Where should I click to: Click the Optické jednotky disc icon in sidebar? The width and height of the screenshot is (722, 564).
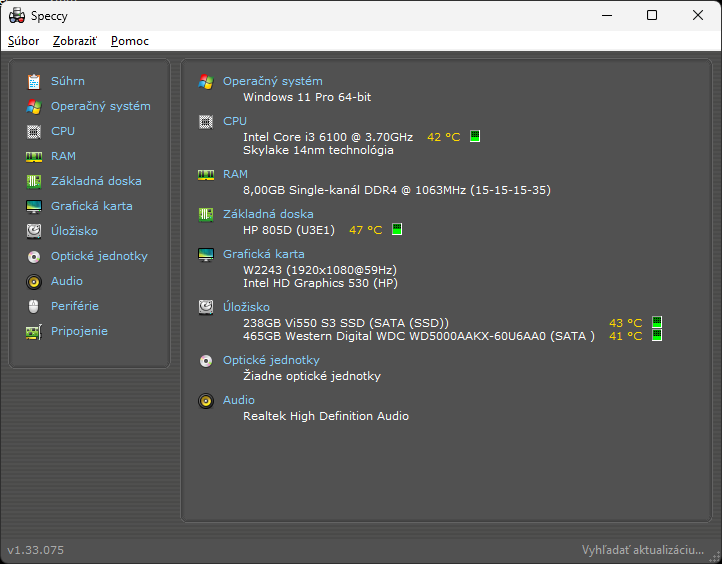[x=34, y=256]
